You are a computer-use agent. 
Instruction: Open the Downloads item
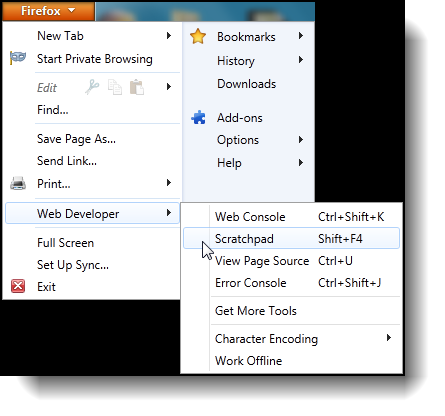[246, 84]
